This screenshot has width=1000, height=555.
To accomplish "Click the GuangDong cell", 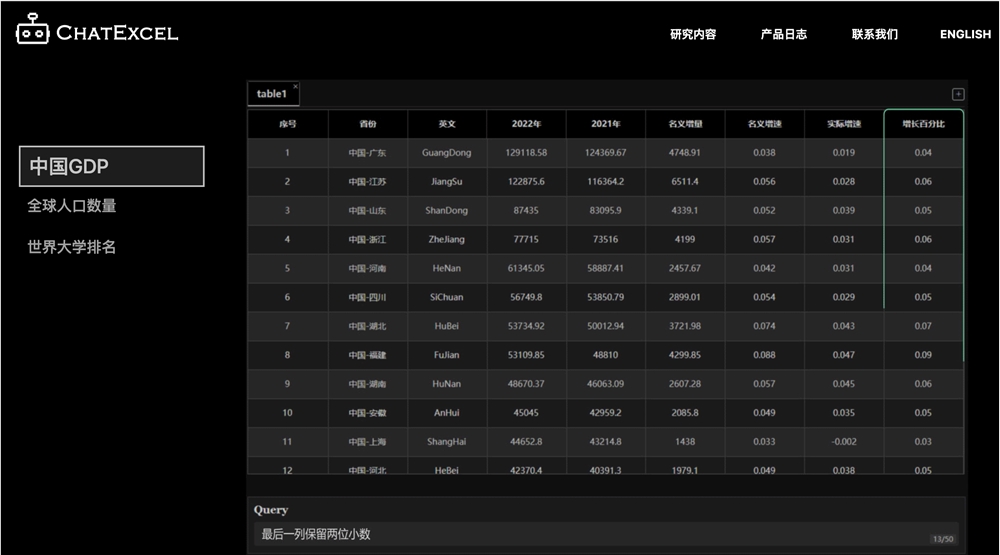I will pos(447,153).
